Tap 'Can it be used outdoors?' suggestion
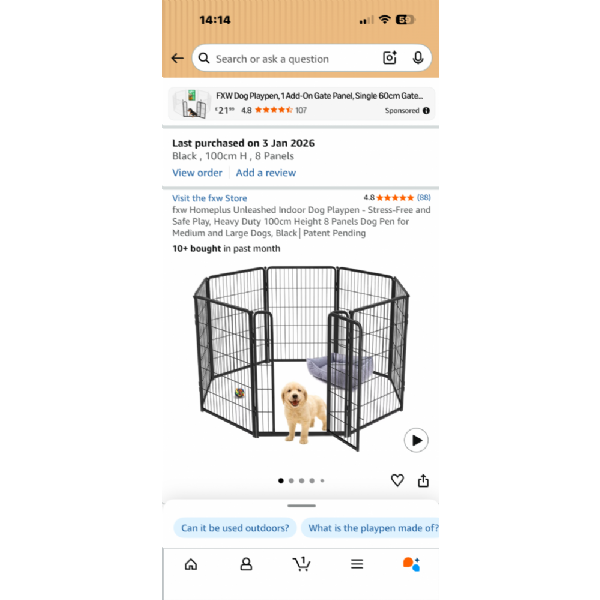The height and width of the screenshot is (600, 600). (x=235, y=528)
